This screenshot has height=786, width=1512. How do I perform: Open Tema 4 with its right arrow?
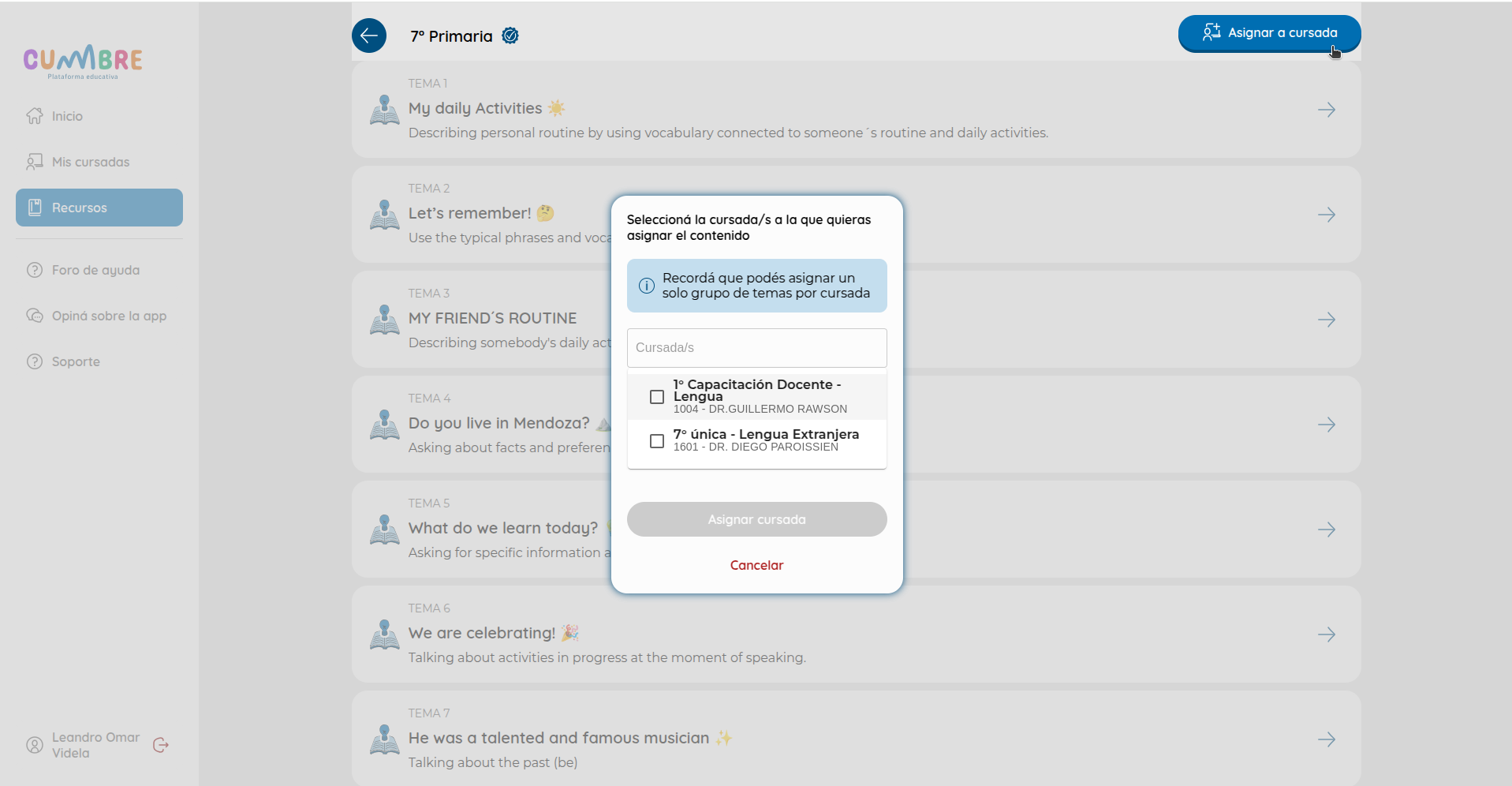pyautogui.click(x=1327, y=425)
